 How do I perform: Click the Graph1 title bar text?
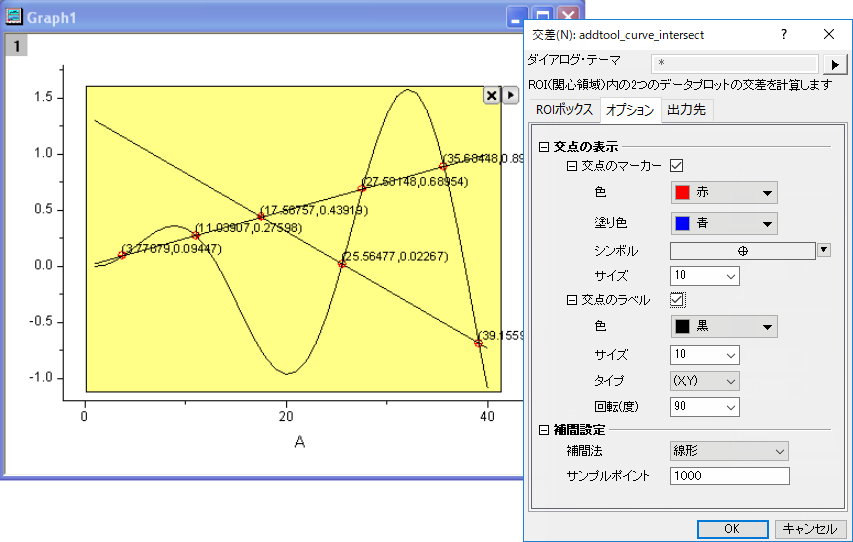pos(52,18)
